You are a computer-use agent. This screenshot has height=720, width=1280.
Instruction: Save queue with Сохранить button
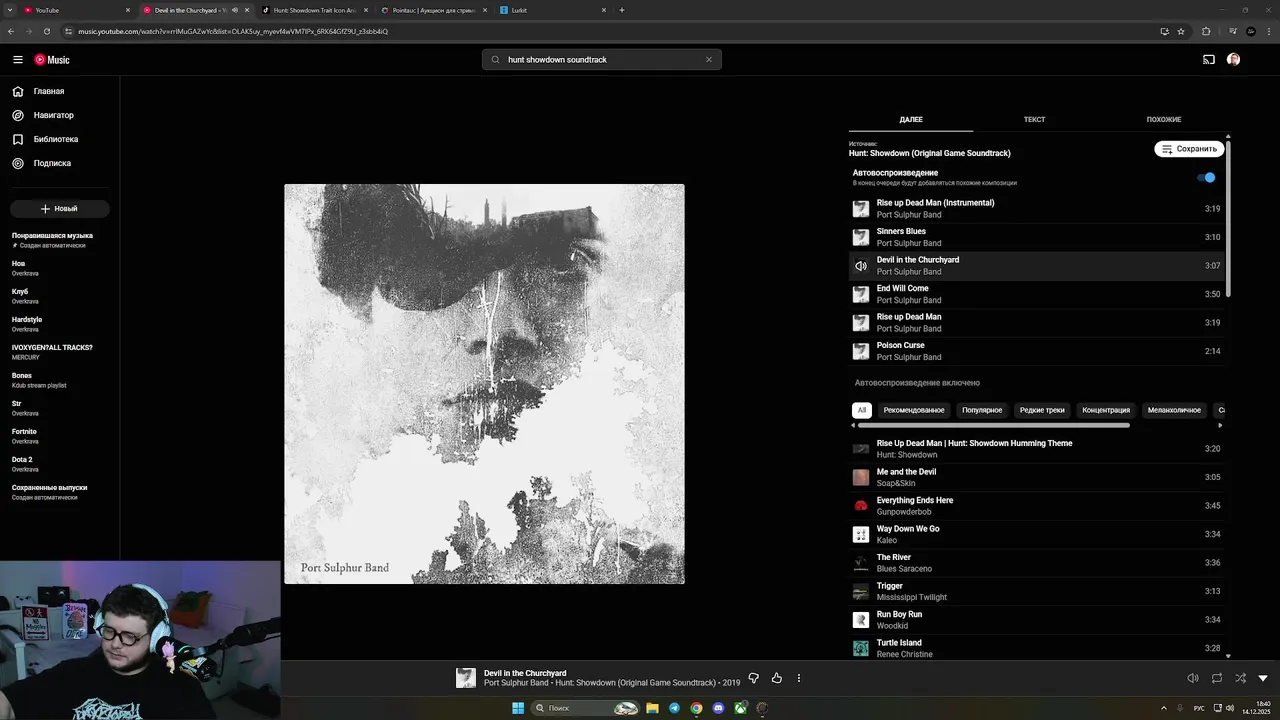click(x=1189, y=149)
